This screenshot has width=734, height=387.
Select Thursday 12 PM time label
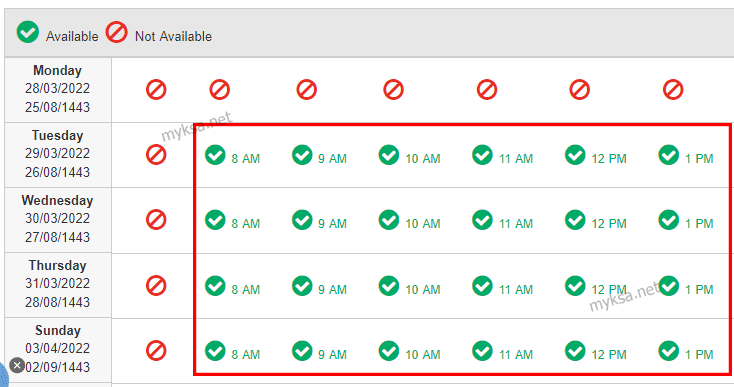point(609,290)
